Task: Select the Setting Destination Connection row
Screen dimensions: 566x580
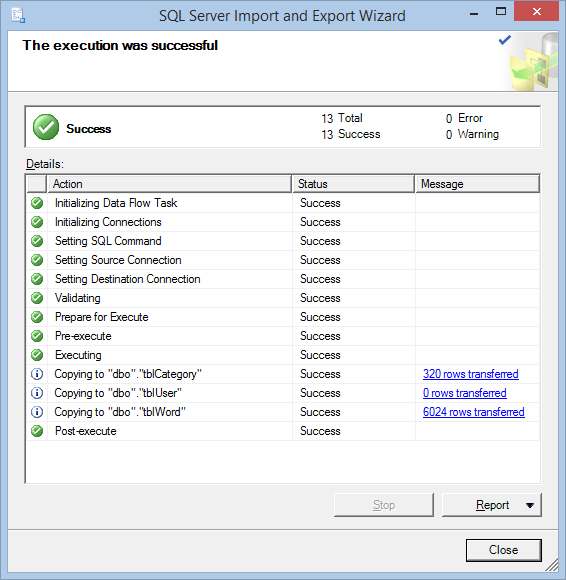Action: click(x=283, y=279)
